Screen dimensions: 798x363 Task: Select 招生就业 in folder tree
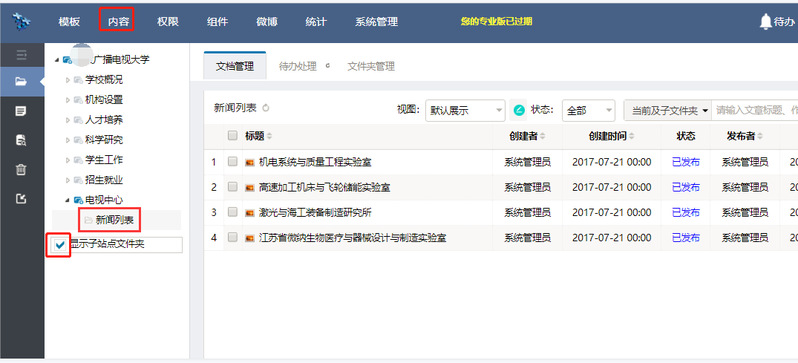(x=104, y=180)
